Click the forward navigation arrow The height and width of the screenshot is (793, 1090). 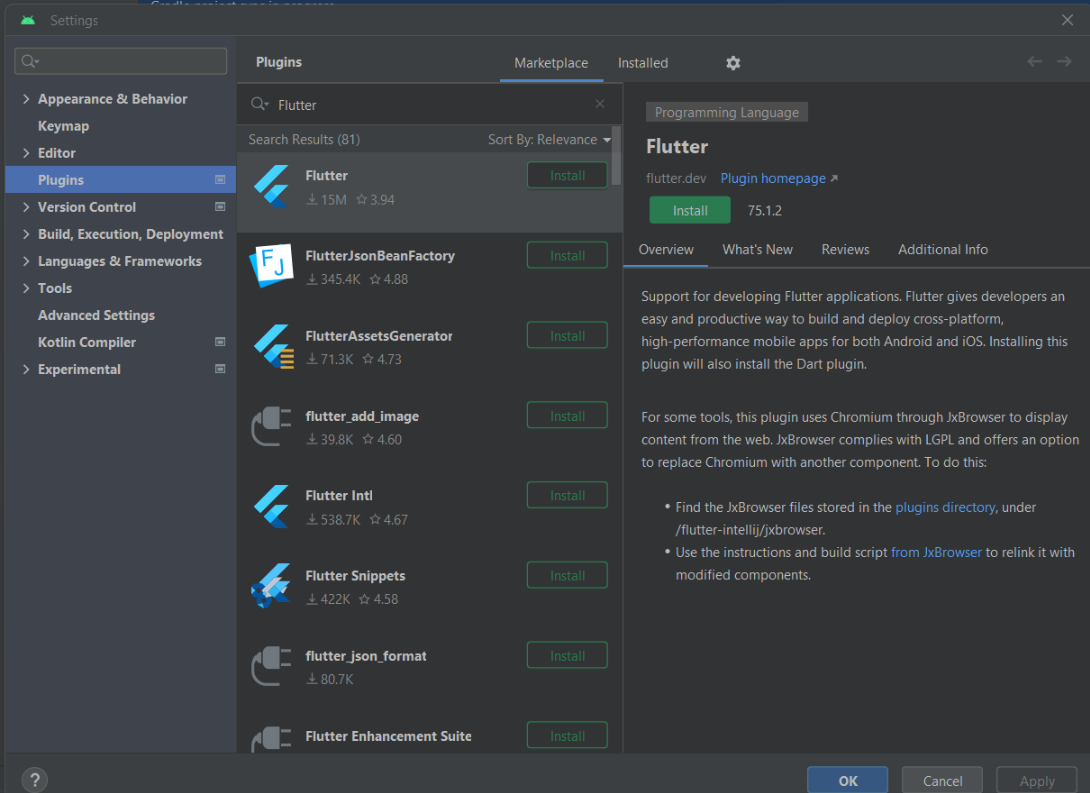(1064, 62)
